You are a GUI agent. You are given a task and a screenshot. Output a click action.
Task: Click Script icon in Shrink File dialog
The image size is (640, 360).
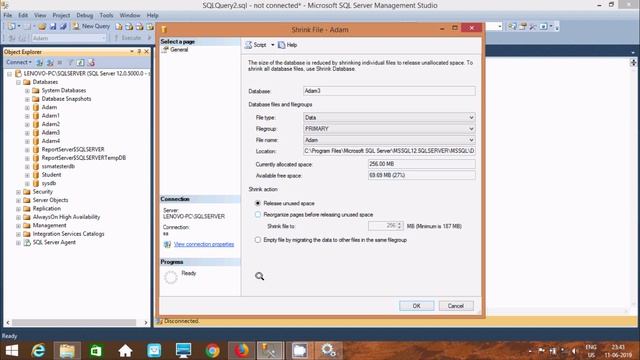[248, 45]
